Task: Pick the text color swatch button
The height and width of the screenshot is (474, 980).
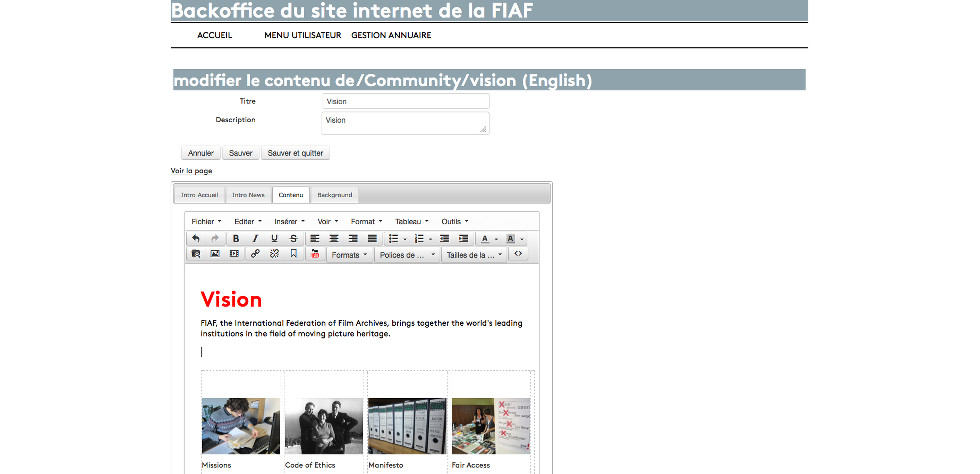Action: (485, 239)
